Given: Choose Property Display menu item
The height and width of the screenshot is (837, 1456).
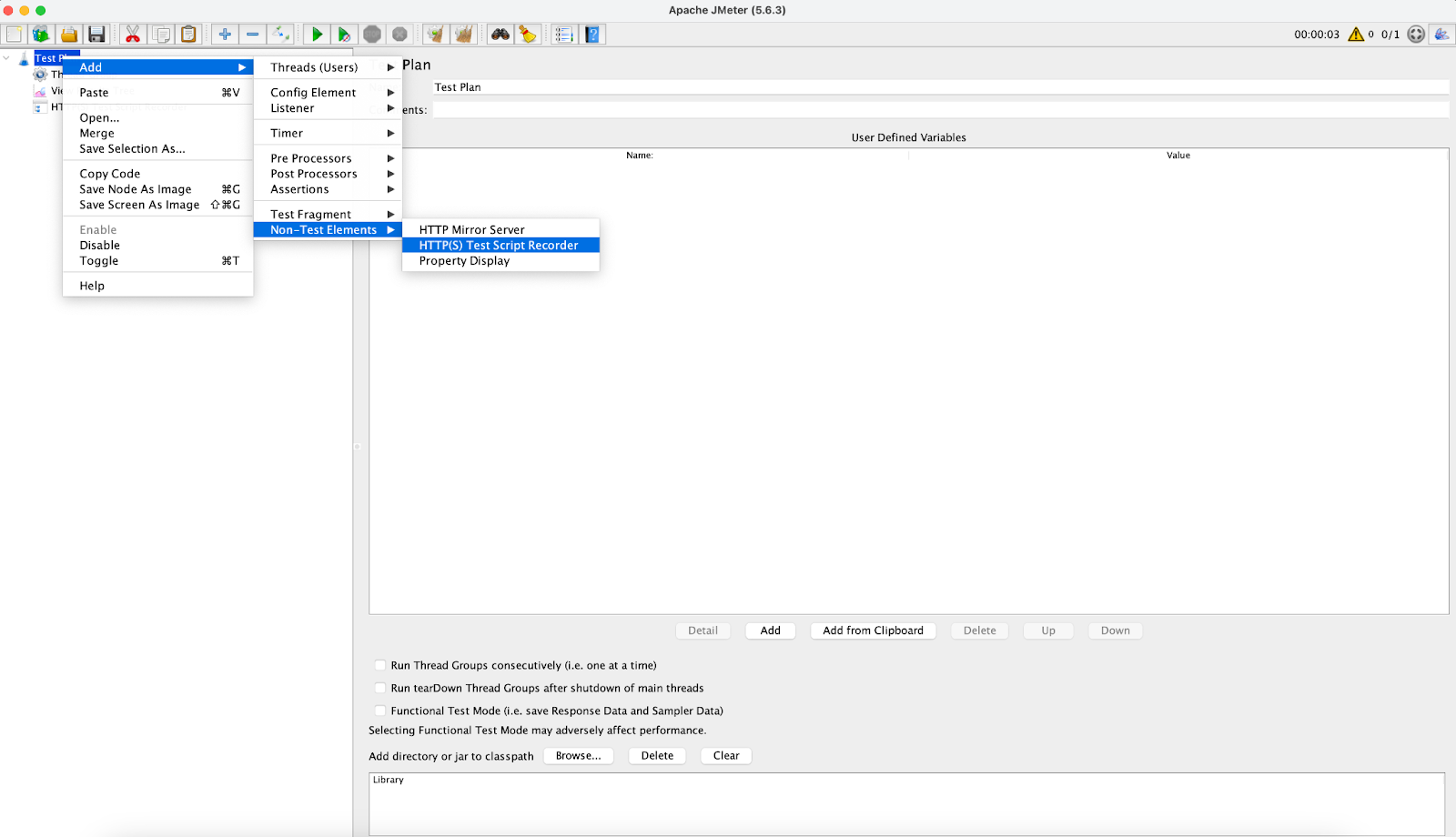Looking at the screenshot, I should tap(500, 261).
